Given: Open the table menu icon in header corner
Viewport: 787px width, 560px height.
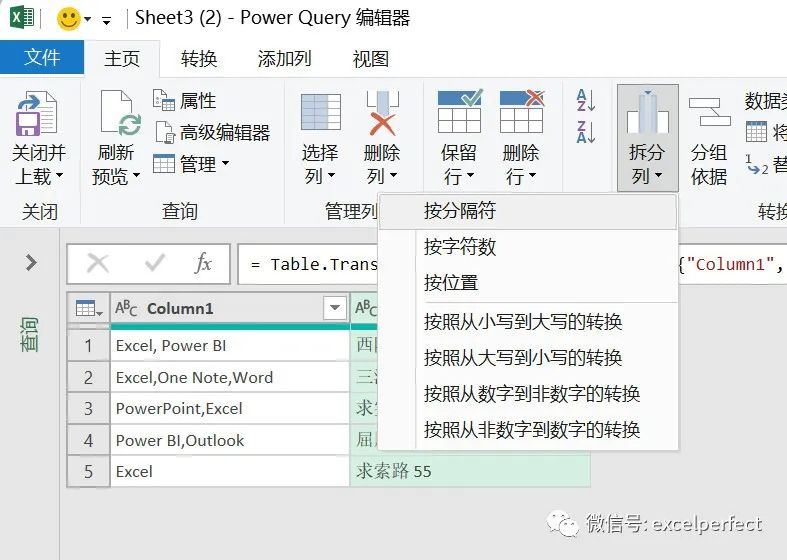Looking at the screenshot, I should [x=88, y=308].
